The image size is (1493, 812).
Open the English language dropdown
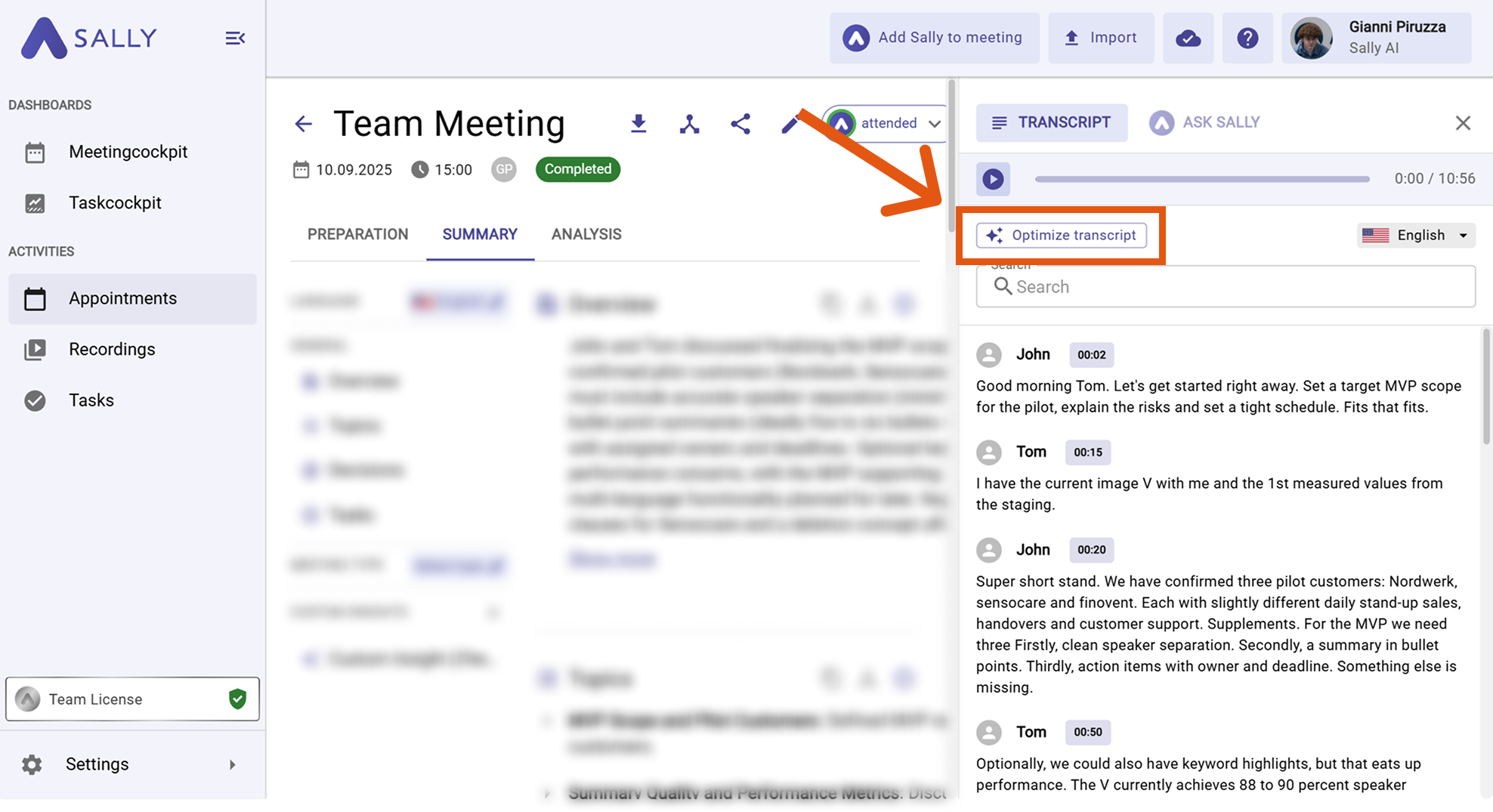click(x=1416, y=235)
